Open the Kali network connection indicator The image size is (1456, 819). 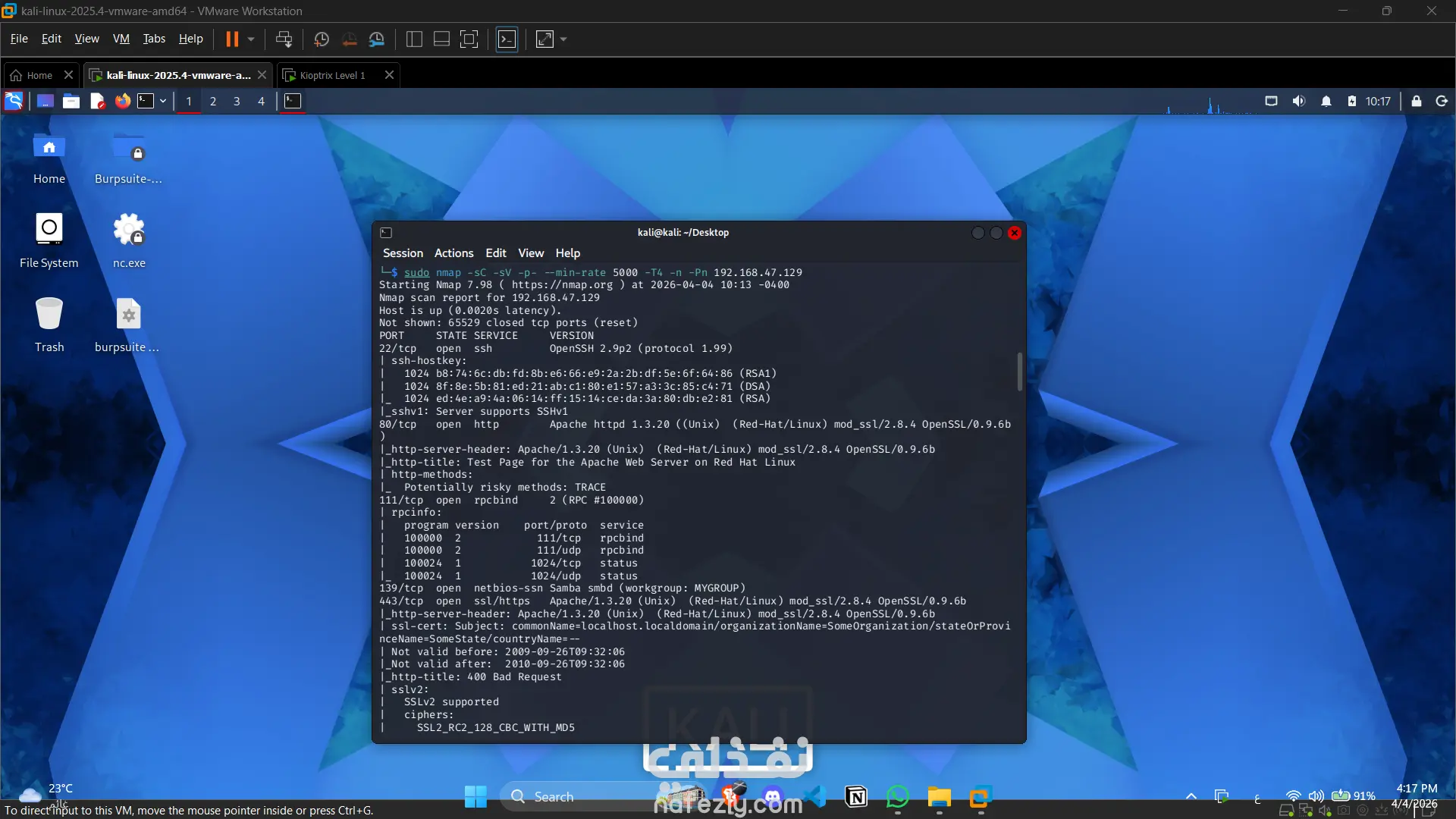pos(1272,101)
